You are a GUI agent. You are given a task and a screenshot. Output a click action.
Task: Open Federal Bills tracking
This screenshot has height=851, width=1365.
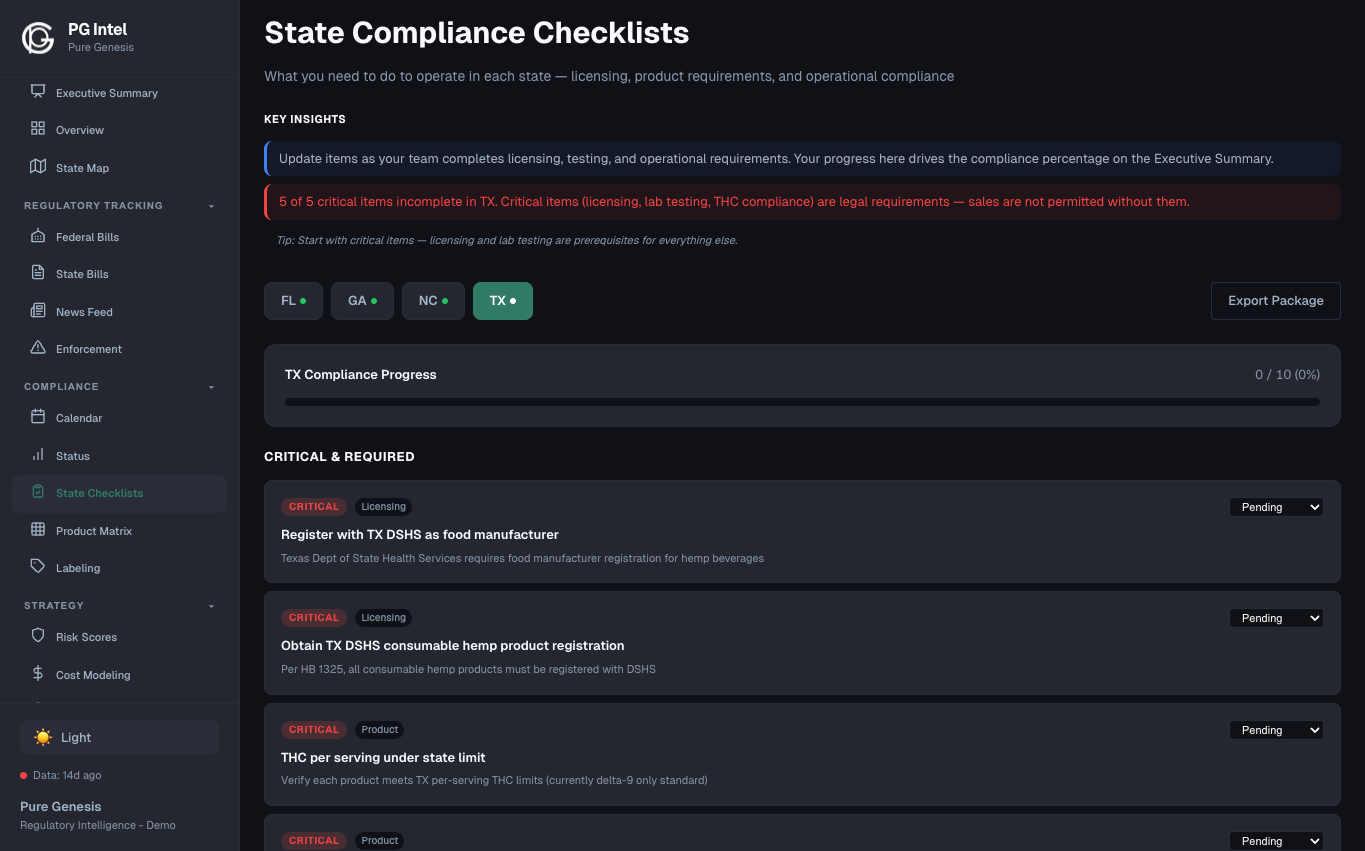click(90, 237)
